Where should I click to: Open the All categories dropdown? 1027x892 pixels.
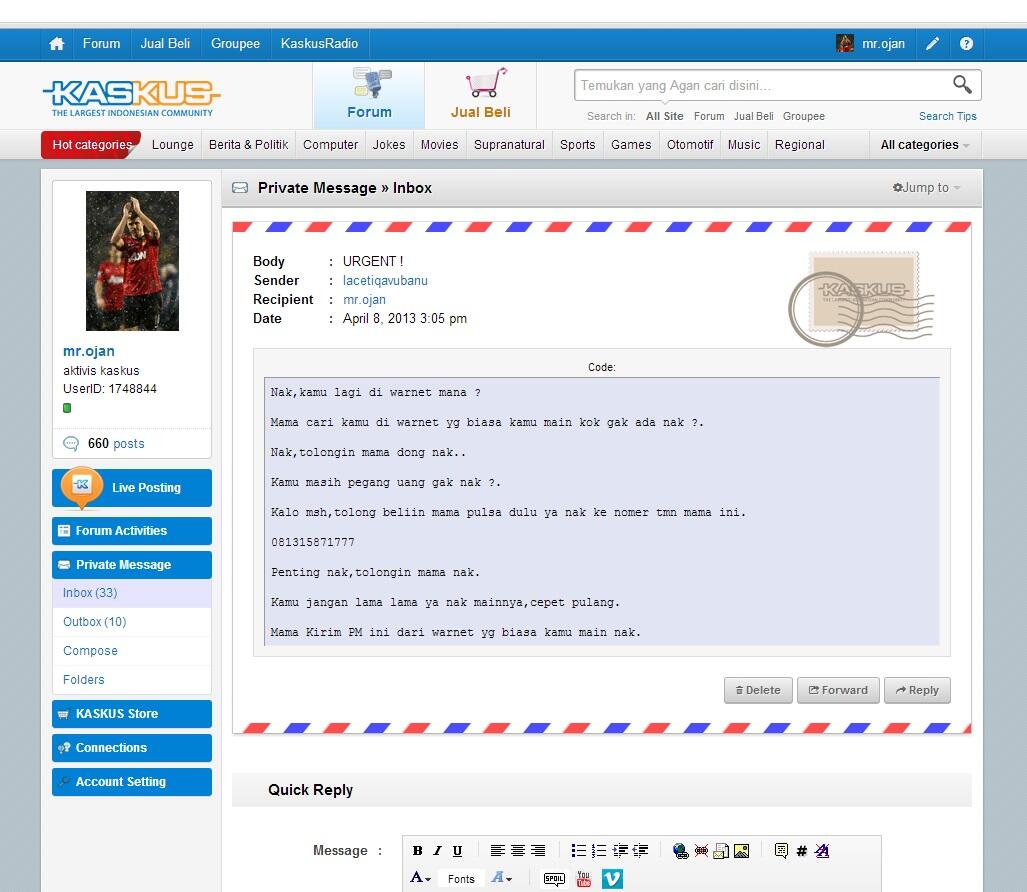point(919,144)
